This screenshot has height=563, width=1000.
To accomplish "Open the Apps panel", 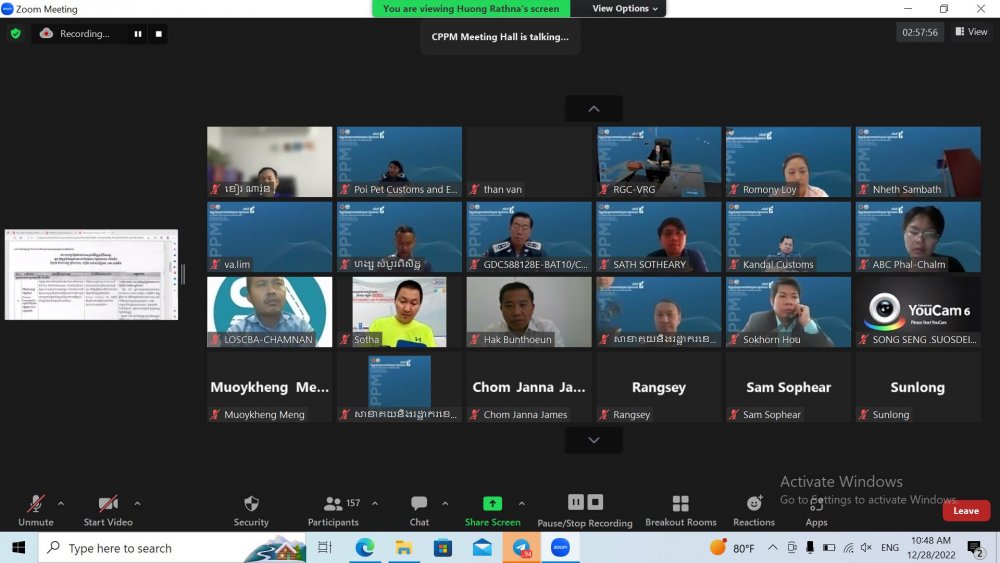I will point(816,510).
